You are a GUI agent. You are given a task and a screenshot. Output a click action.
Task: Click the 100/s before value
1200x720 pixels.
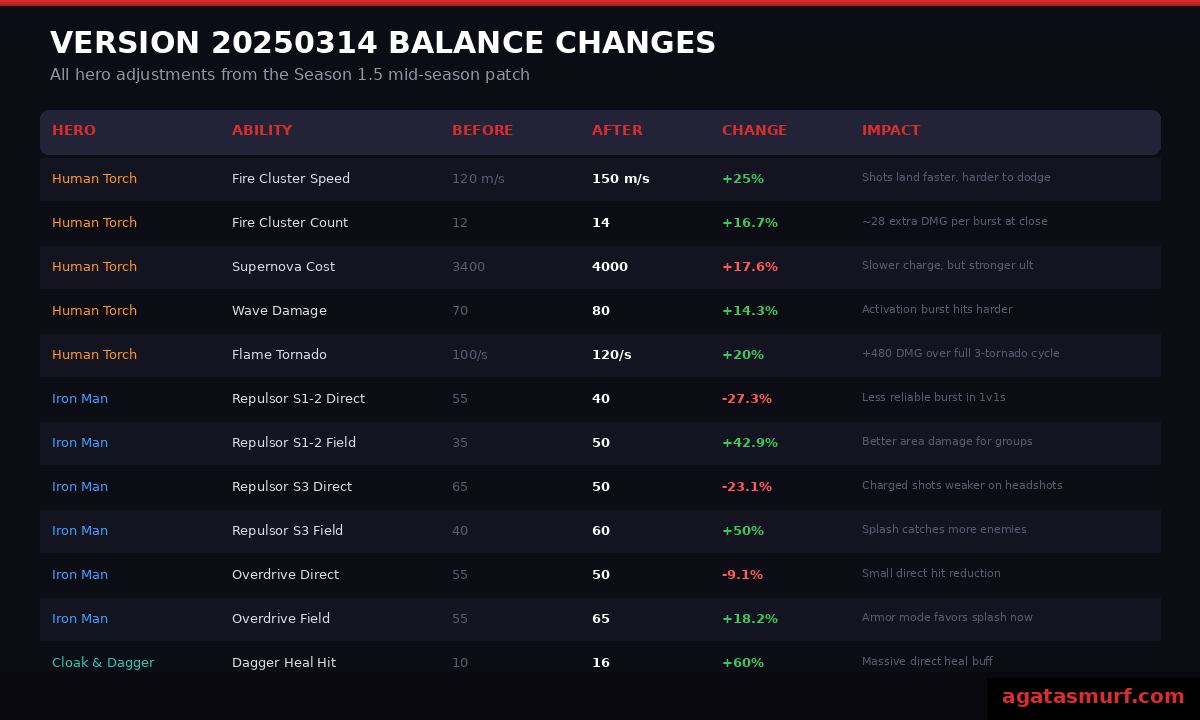point(470,355)
